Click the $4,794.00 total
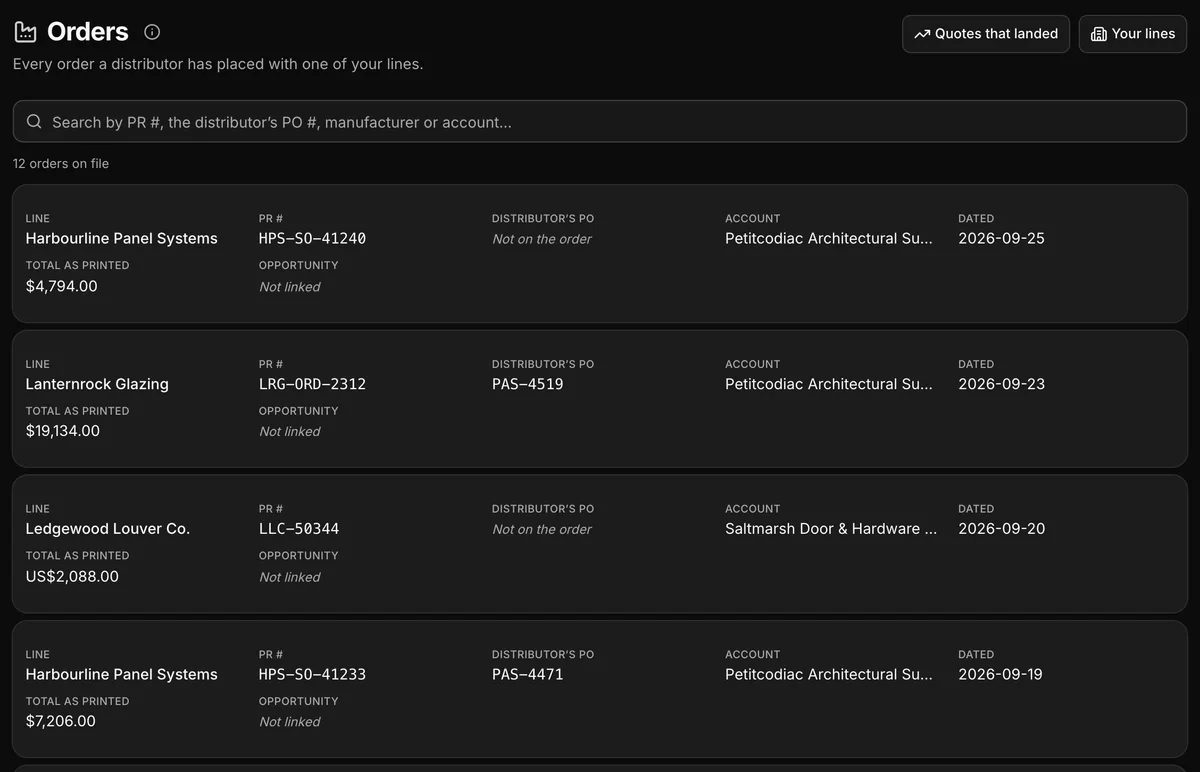The width and height of the screenshot is (1200, 772). [62, 286]
